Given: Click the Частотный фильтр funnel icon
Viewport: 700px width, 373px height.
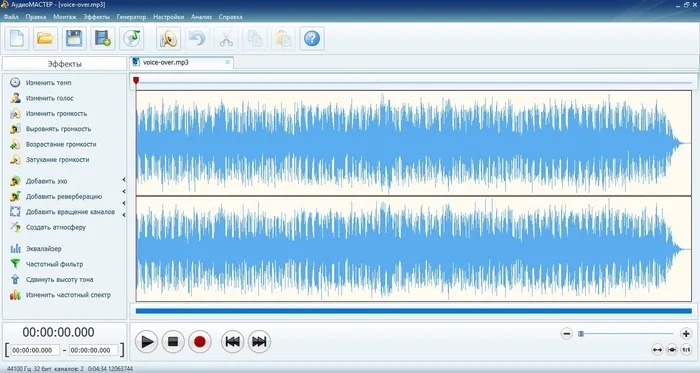Looking at the screenshot, I should pos(15,264).
